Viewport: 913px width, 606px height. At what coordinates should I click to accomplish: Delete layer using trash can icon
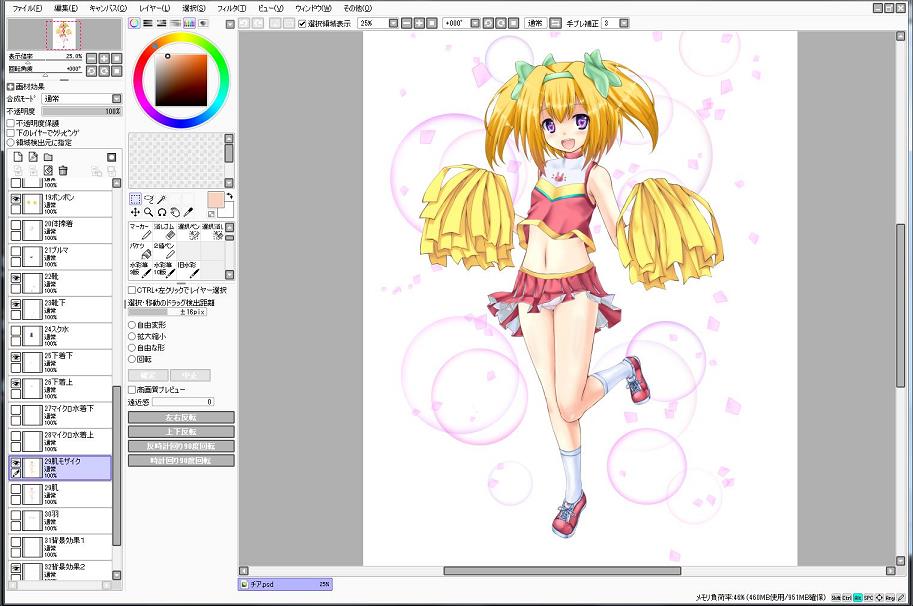[63, 171]
